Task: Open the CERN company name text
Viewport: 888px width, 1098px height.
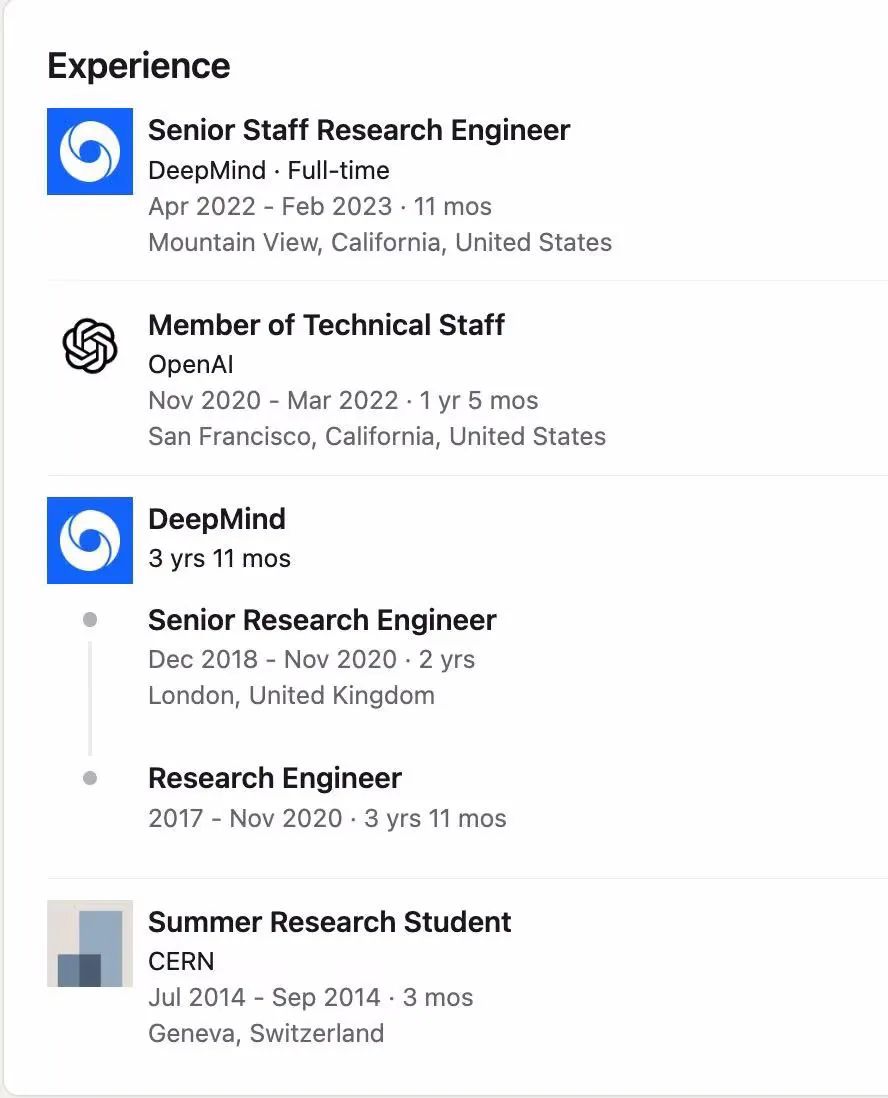Action: click(181, 961)
